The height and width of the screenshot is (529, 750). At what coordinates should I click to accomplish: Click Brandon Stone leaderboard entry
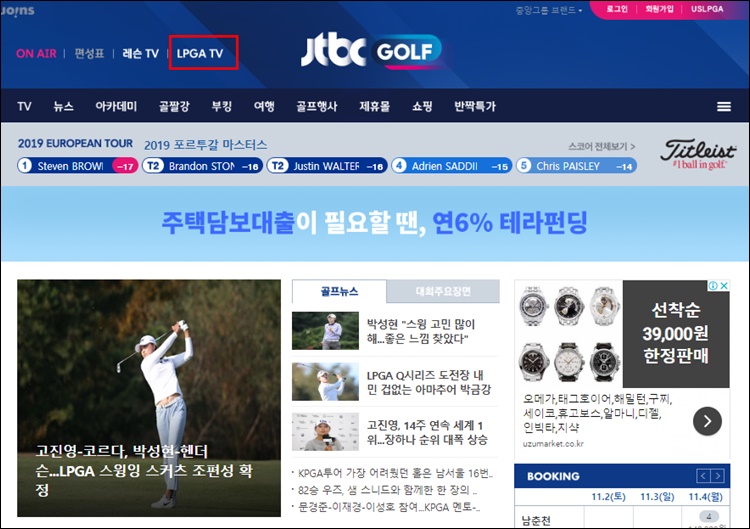point(202,166)
